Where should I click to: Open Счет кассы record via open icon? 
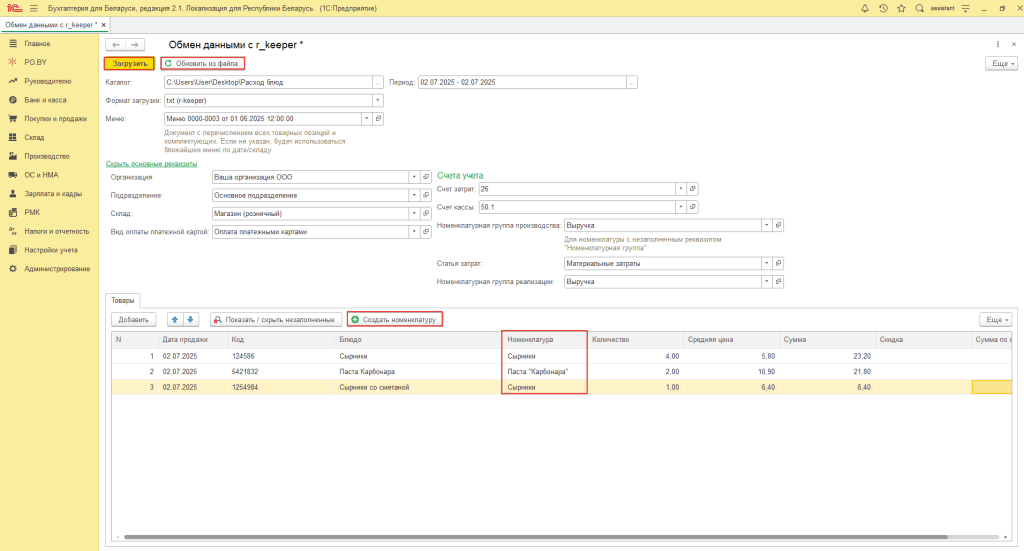[x=692, y=207]
